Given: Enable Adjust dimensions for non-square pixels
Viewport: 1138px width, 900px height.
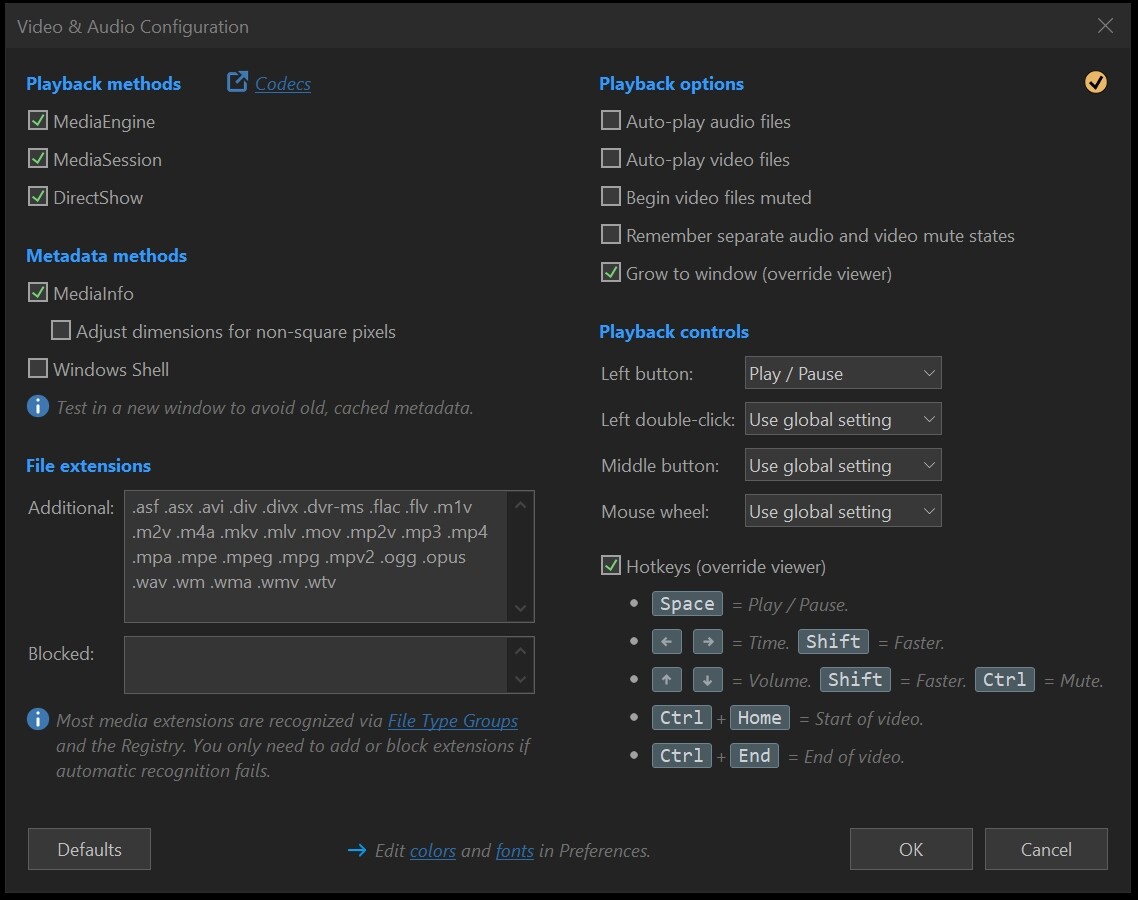Looking at the screenshot, I should click(61, 331).
